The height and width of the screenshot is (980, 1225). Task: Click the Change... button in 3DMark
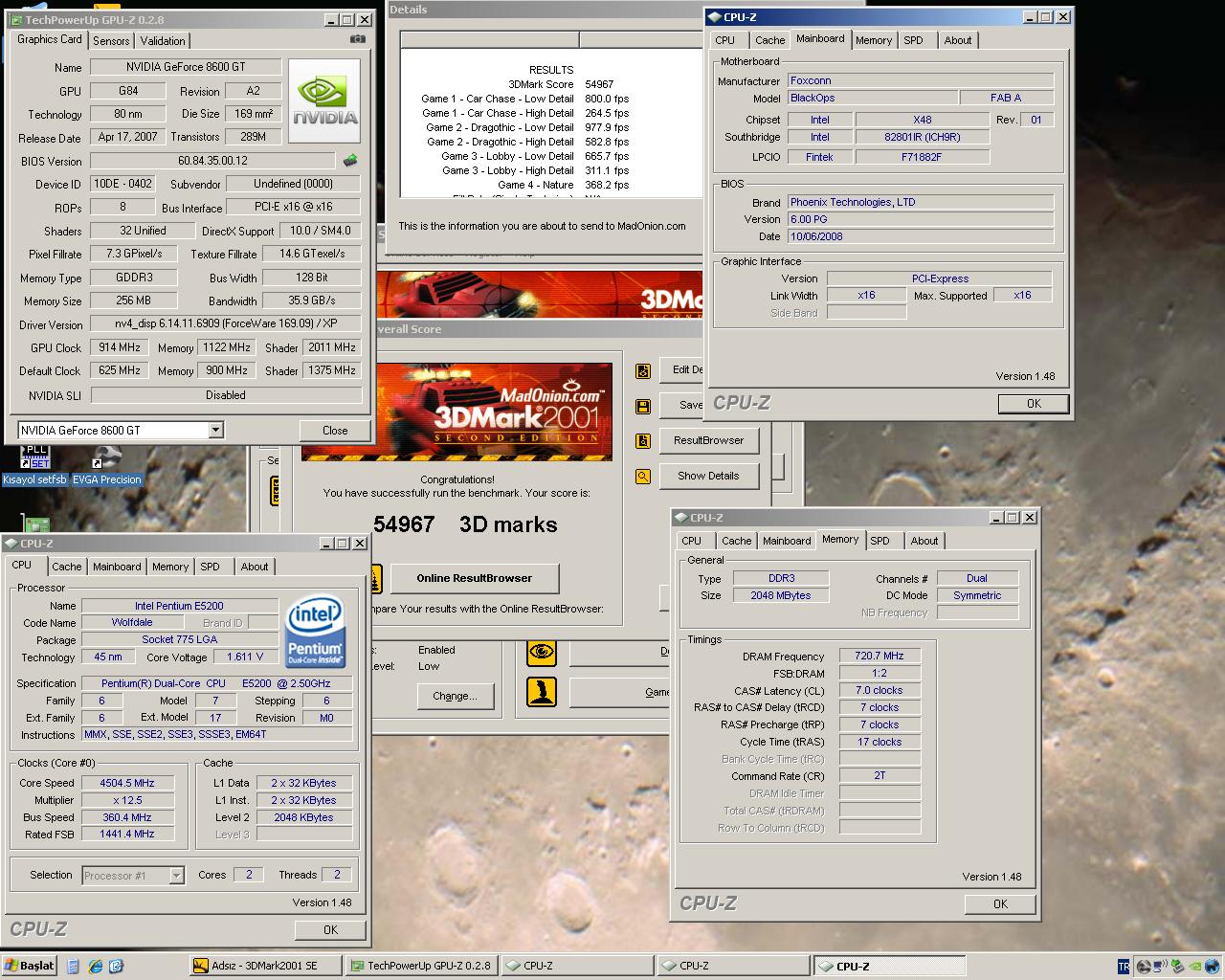click(x=455, y=696)
